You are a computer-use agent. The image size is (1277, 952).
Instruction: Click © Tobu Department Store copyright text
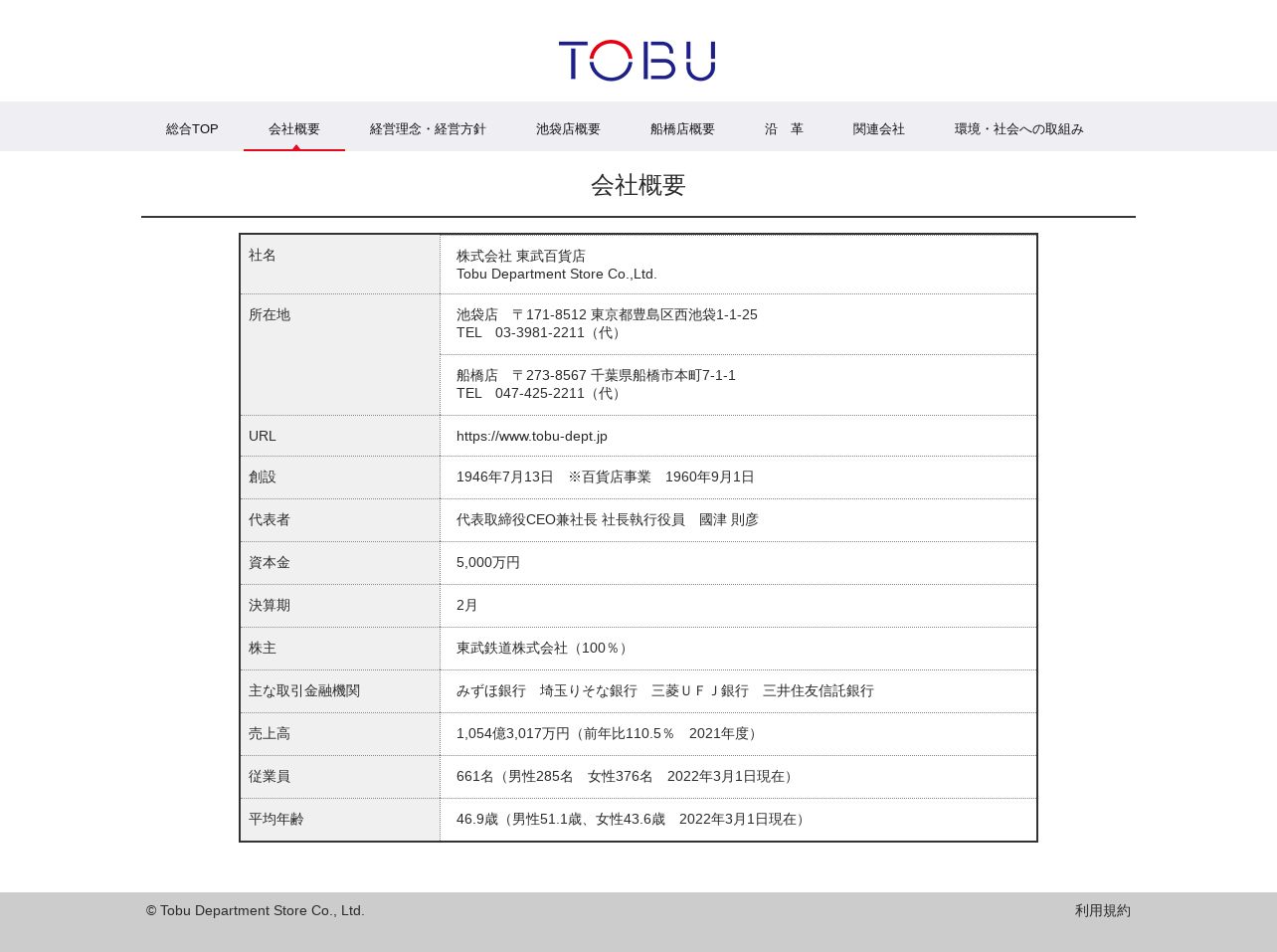click(x=256, y=910)
